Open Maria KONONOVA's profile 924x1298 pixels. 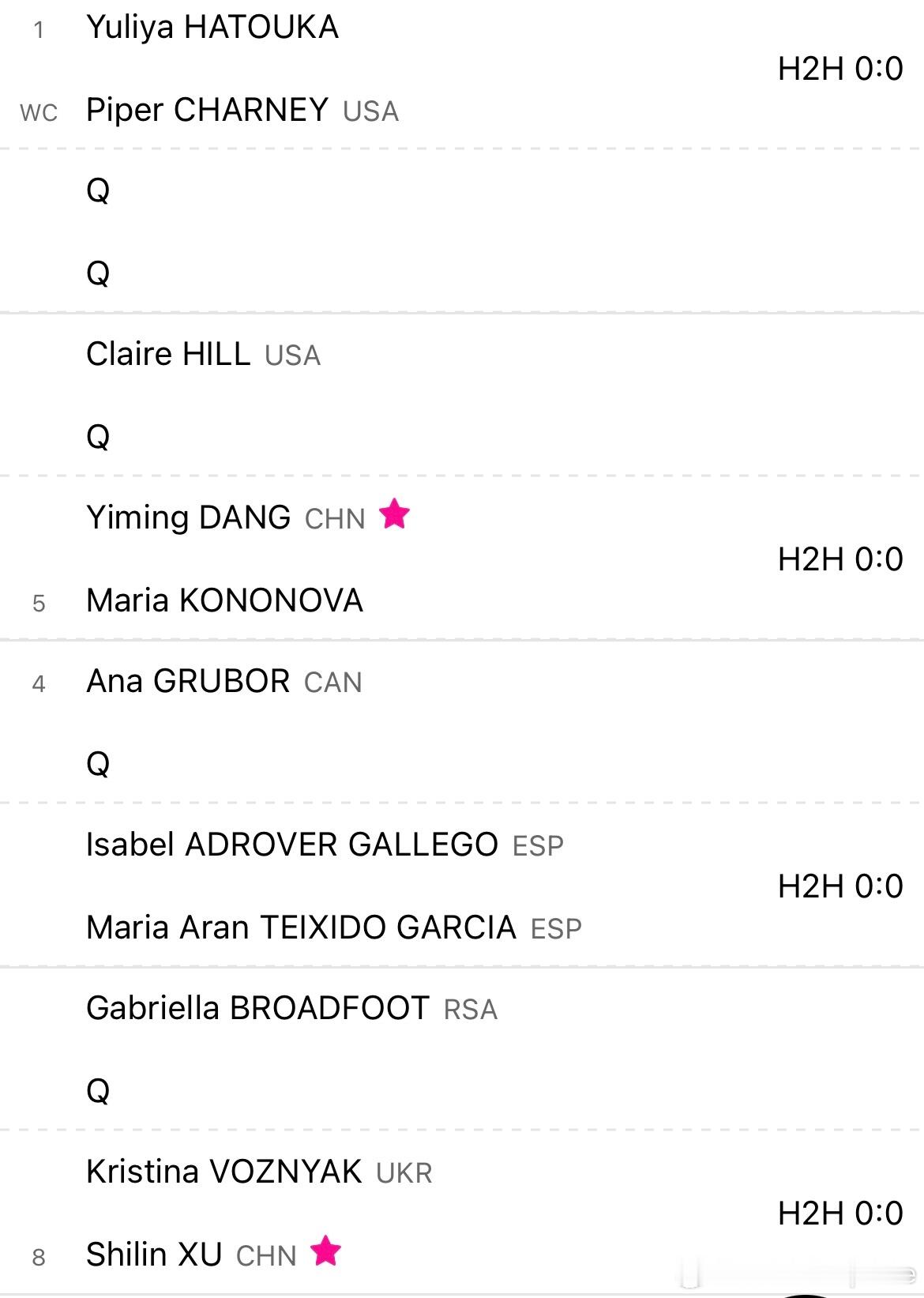coord(224,600)
